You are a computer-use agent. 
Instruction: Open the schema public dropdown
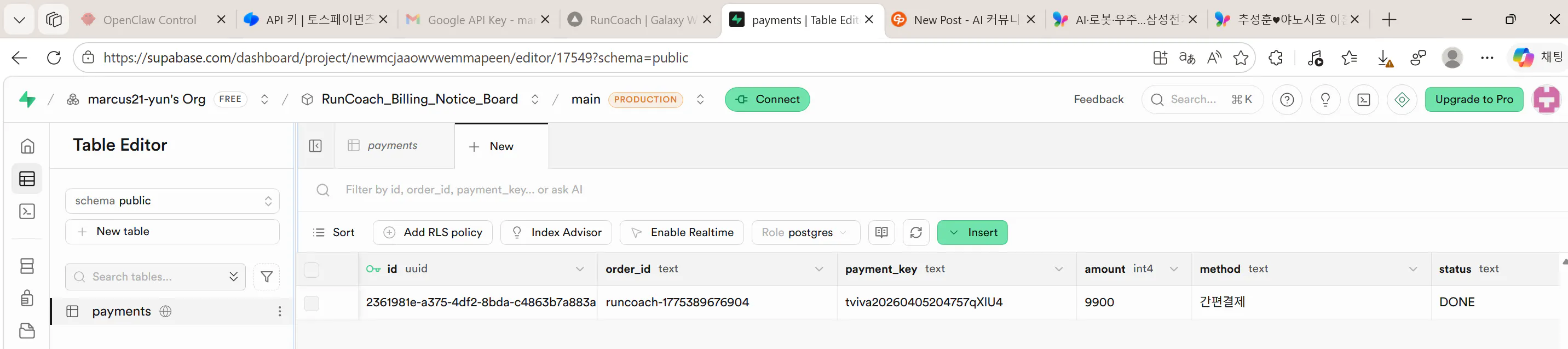pos(172,201)
